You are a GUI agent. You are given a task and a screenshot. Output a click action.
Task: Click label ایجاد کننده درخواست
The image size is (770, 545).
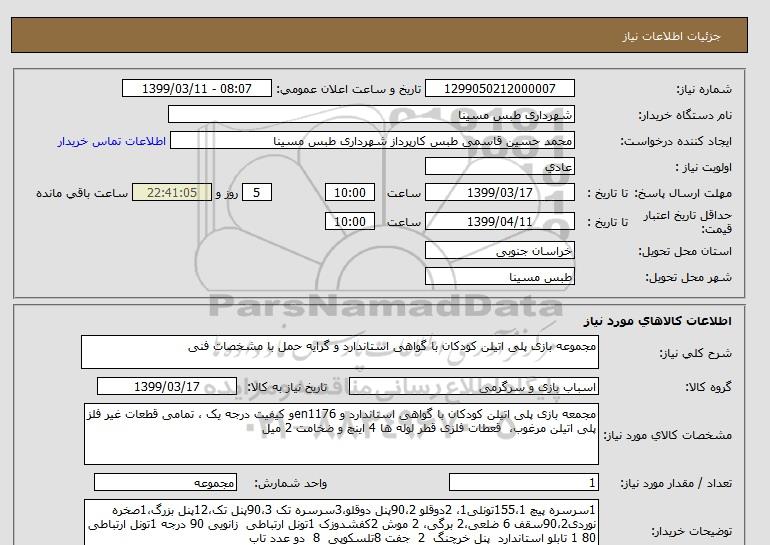coord(676,142)
